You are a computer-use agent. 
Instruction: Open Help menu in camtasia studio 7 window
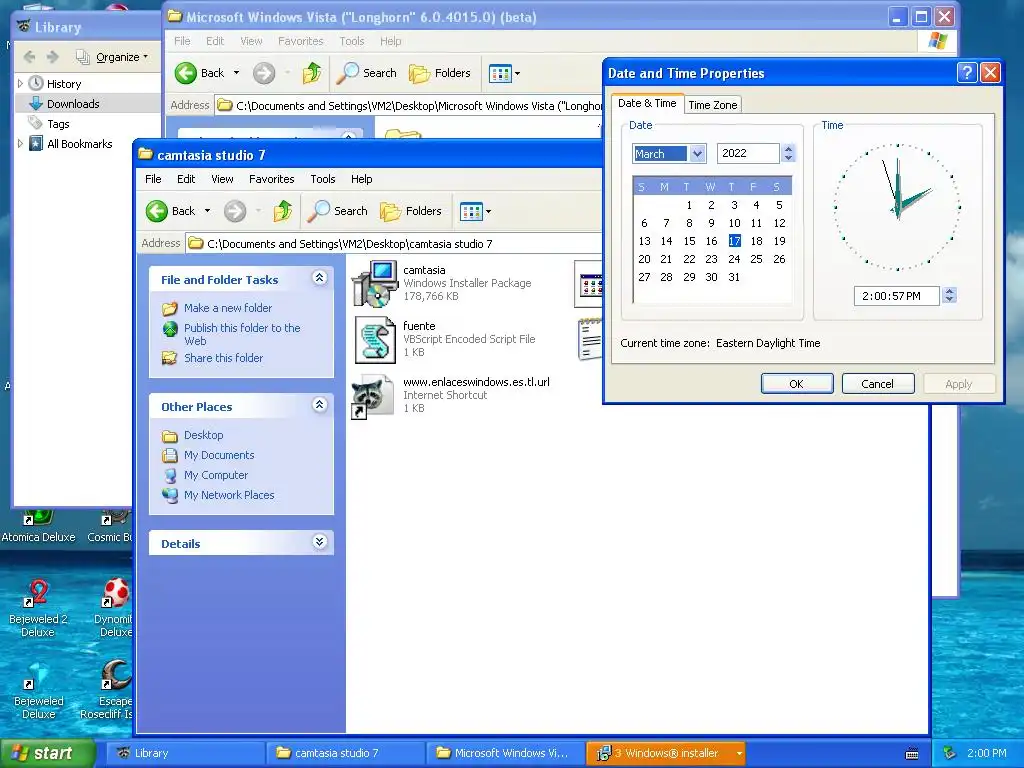tap(361, 179)
